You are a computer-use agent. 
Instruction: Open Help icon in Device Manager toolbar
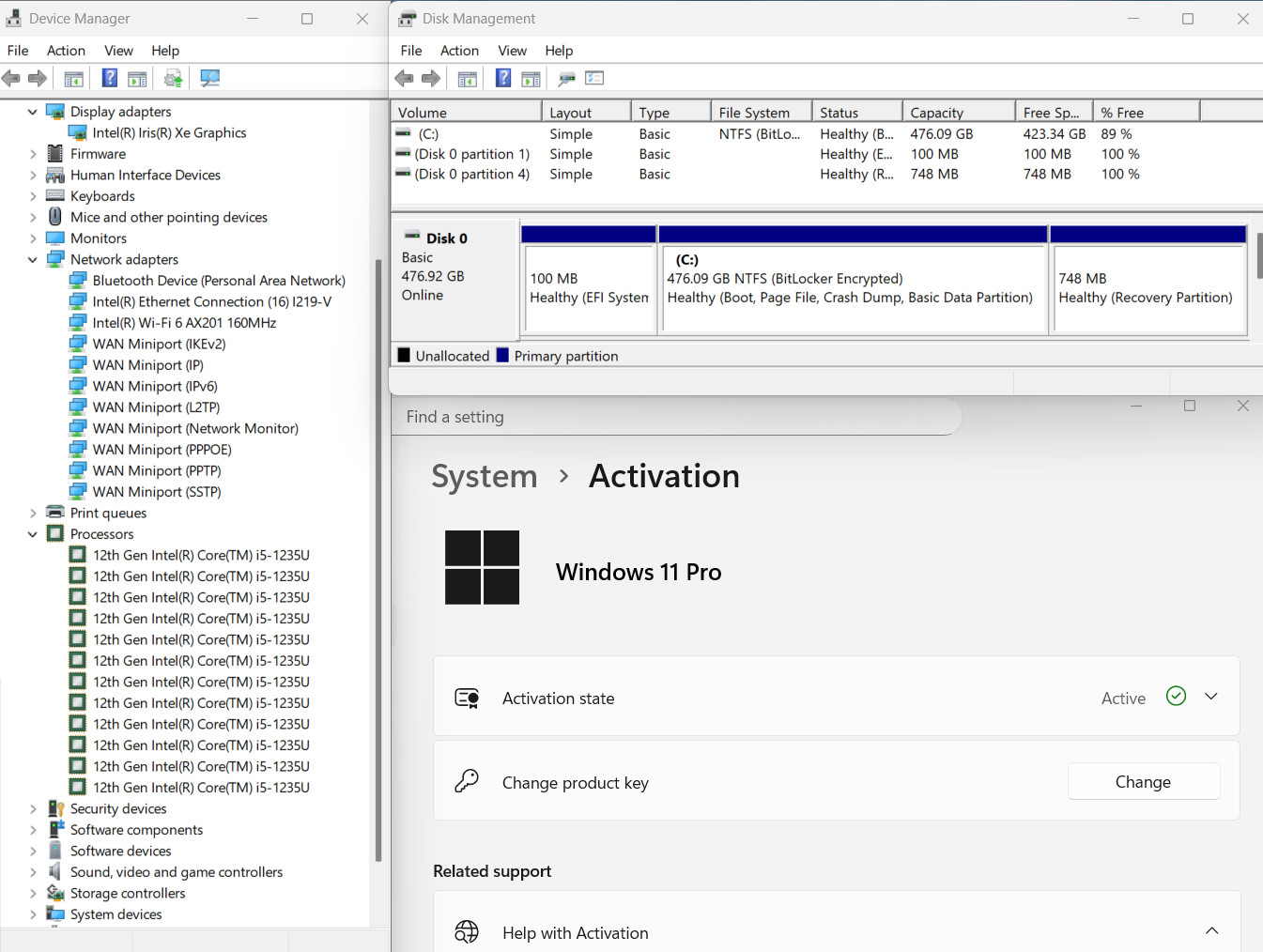coord(110,78)
